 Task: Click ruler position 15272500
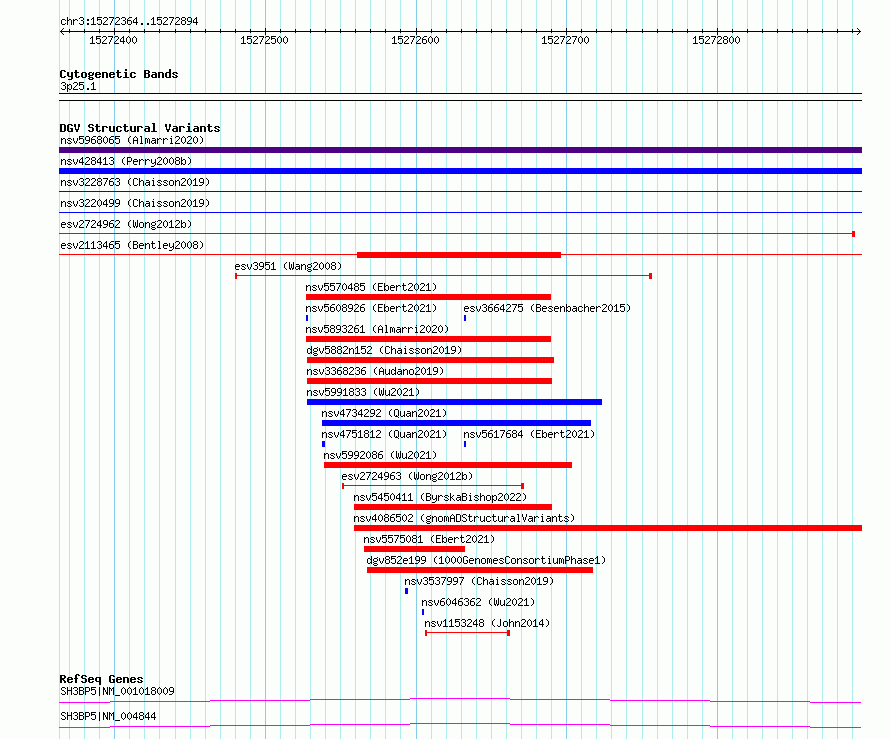[265, 40]
